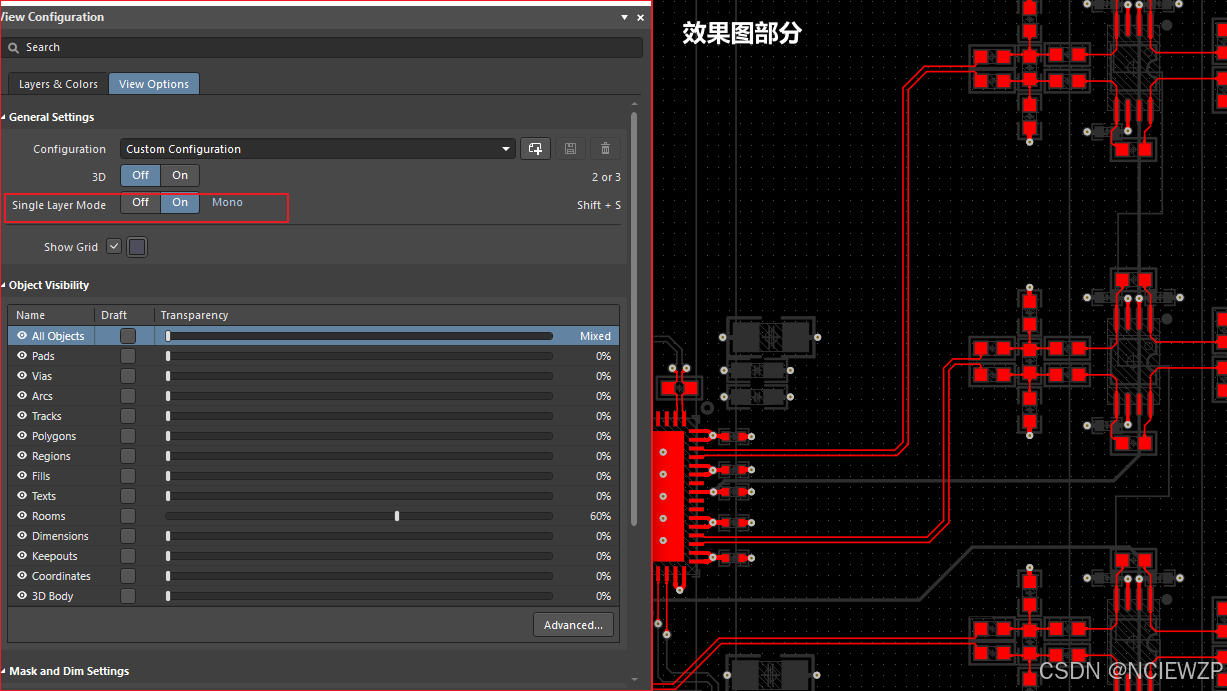
Task: Hide Arcs using the eye icon
Action: point(22,396)
